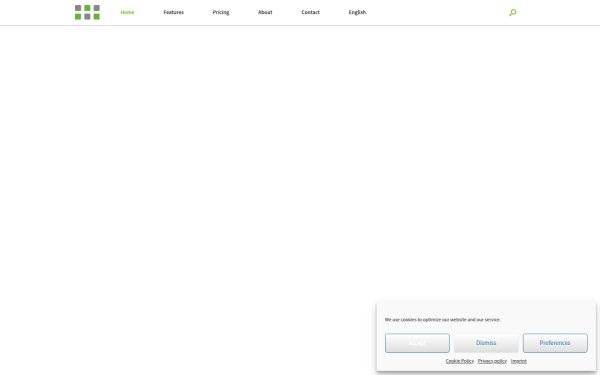Go to the Home menu item

pos(127,12)
